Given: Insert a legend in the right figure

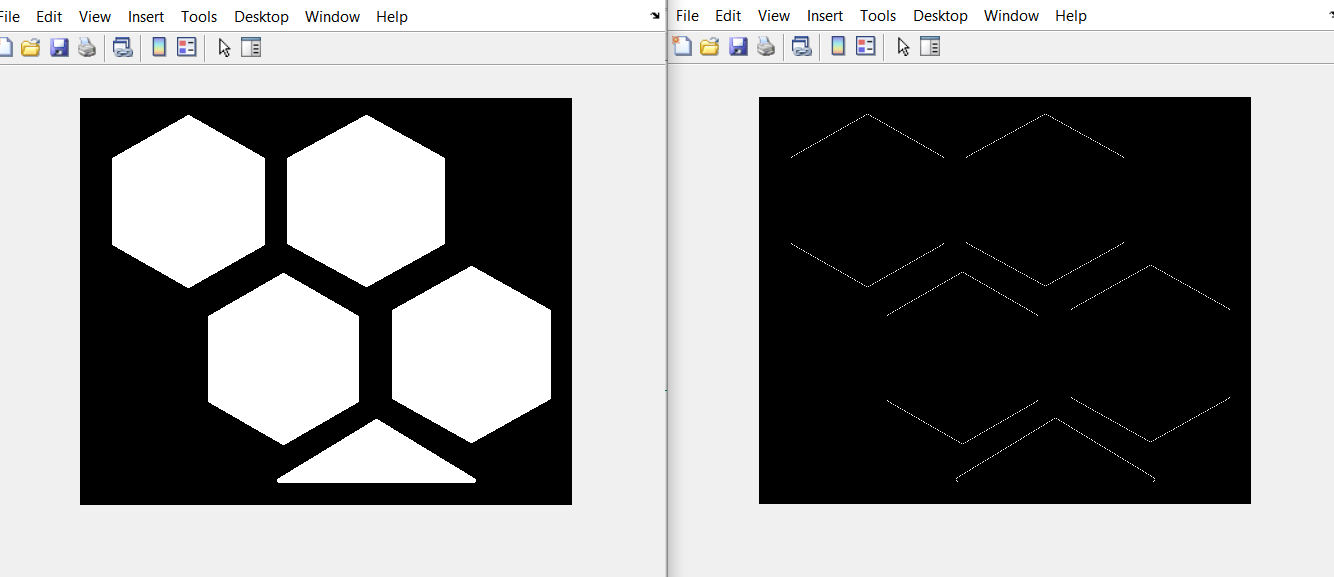Looking at the screenshot, I should click(x=865, y=46).
